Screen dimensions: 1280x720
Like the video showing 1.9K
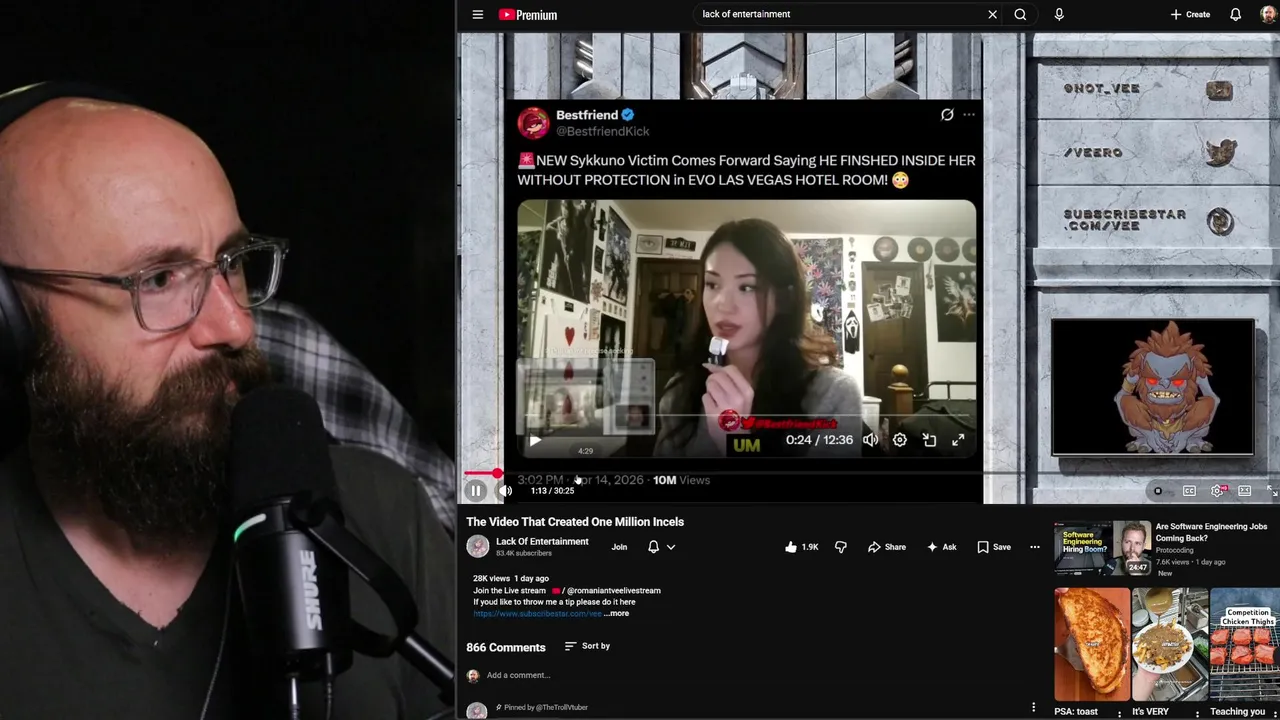(x=801, y=547)
